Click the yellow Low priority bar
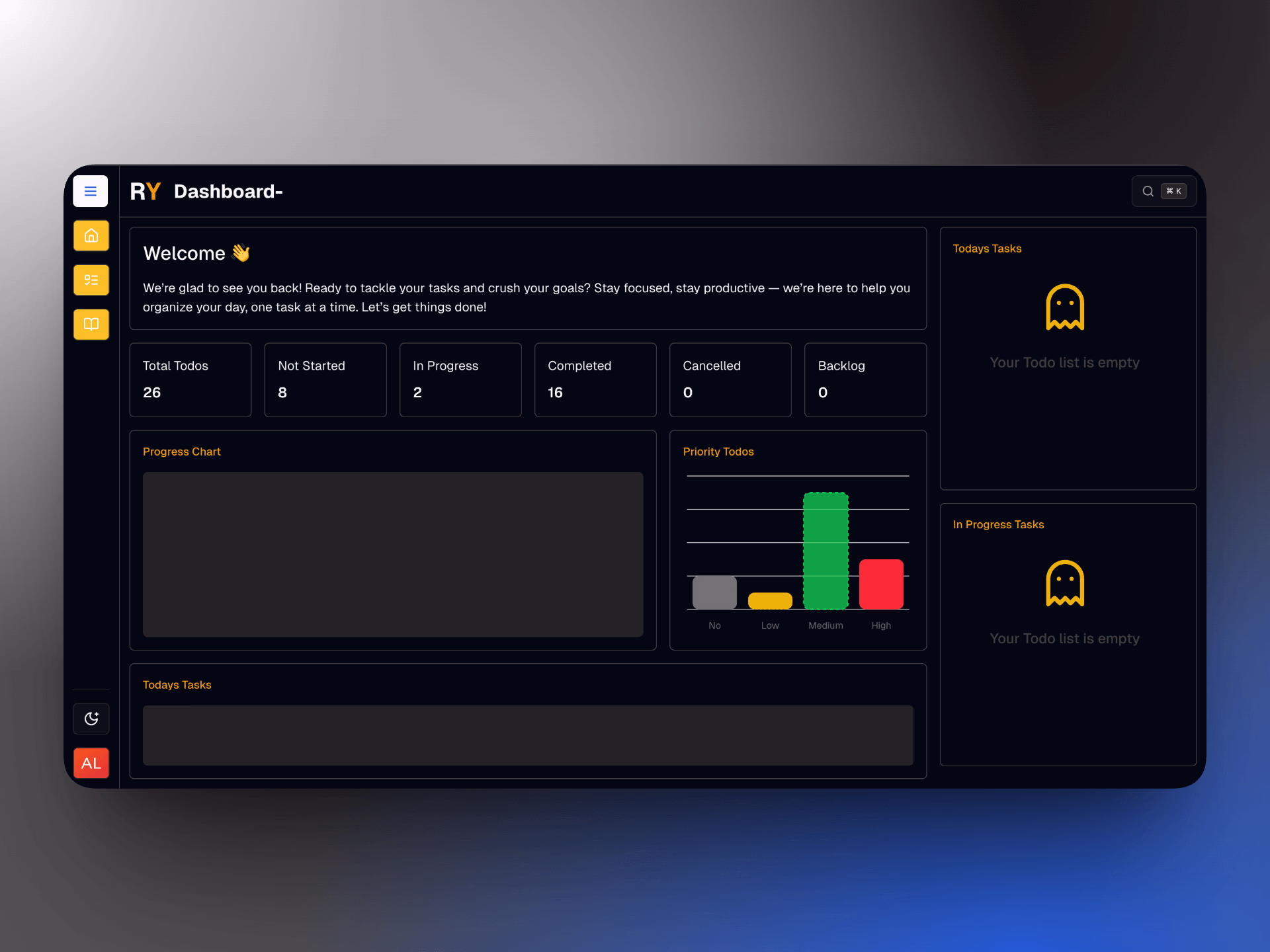1270x952 pixels. 770,600
